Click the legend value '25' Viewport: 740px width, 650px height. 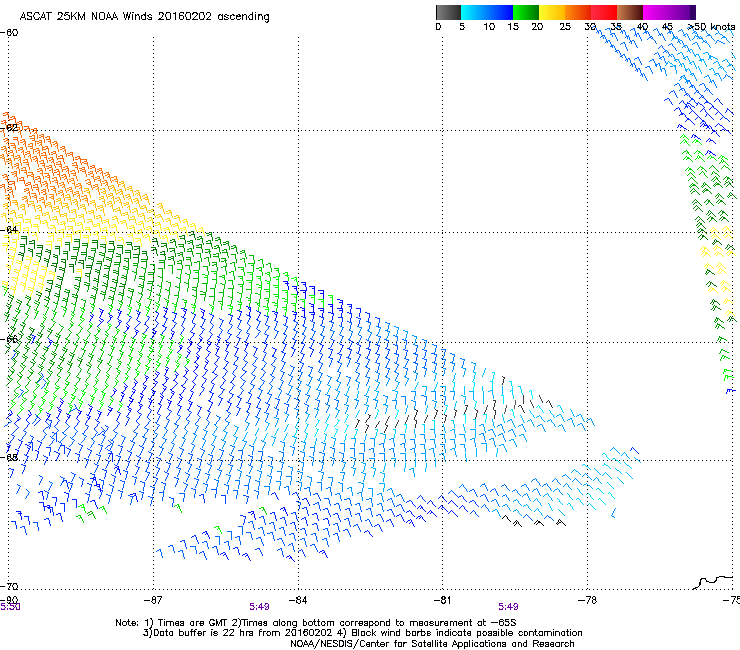[x=565, y=27]
